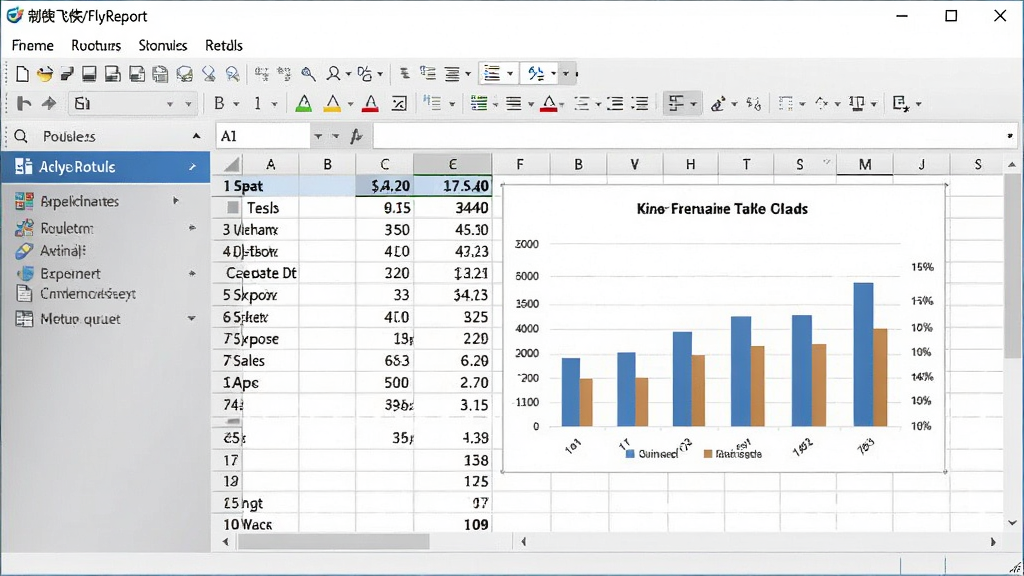Viewport: 1024px width, 576px height.
Task: Click the select-all corner of the grid
Action: 231,164
